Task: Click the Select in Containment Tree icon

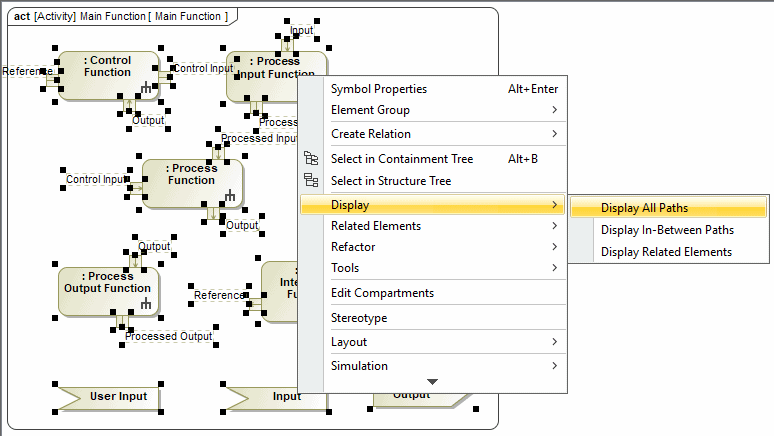Action: click(x=311, y=159)
